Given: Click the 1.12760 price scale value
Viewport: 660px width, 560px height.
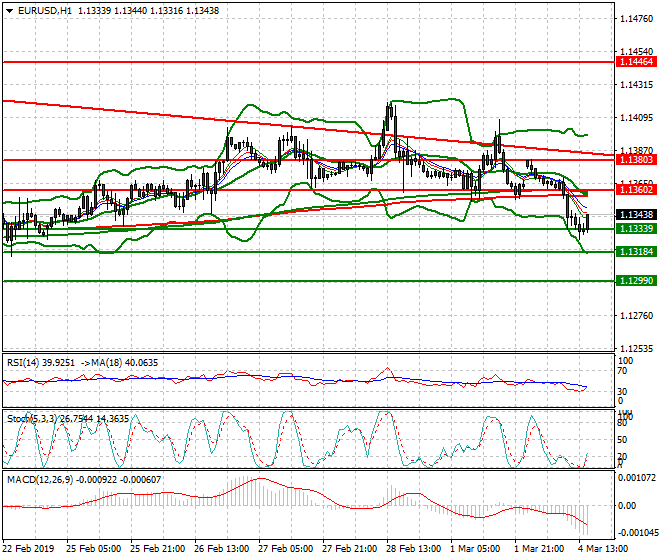Looking at the screenshot, I should (x=637, y=316).
